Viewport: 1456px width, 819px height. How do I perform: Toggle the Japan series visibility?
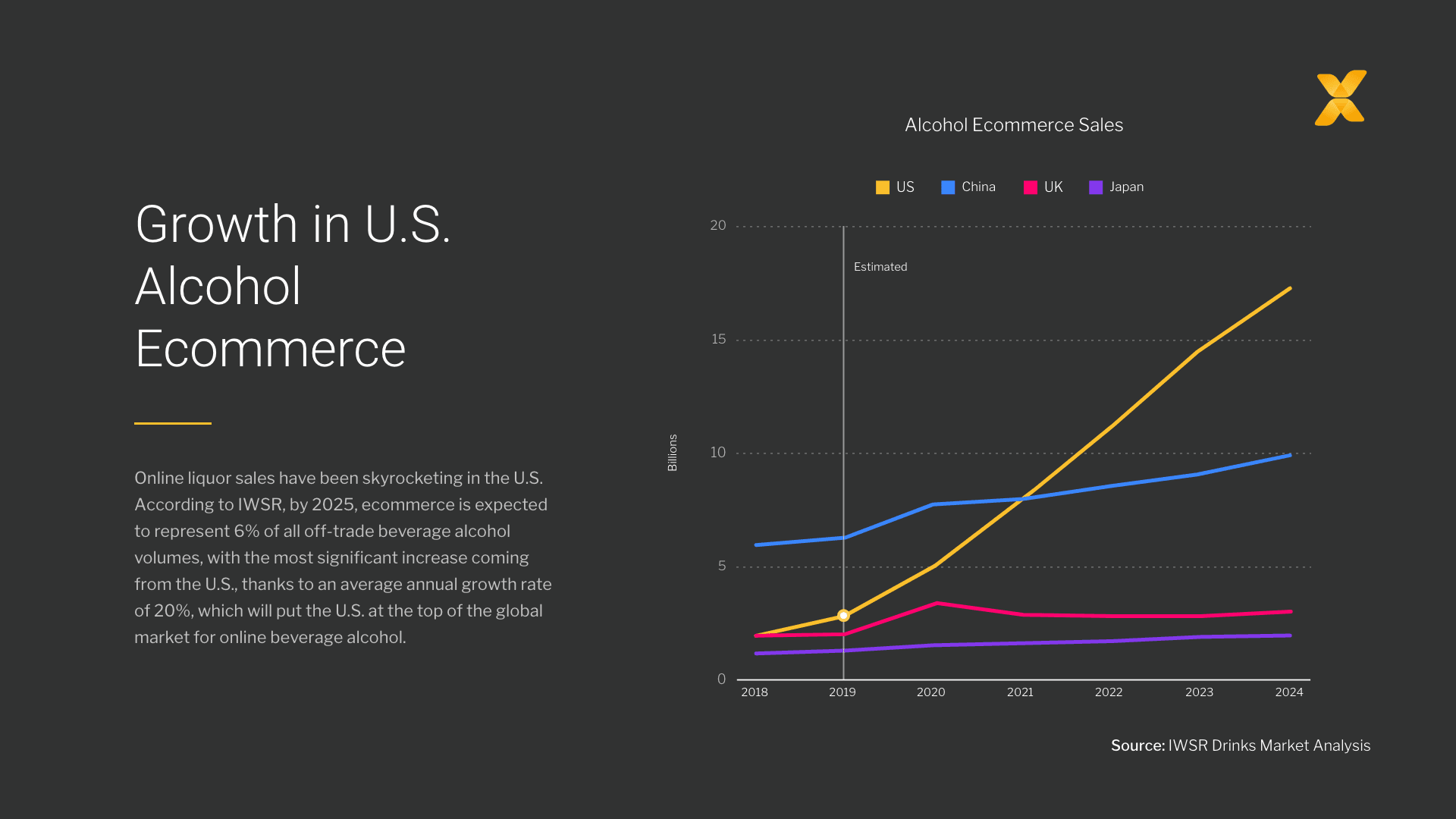[x=1125, y=187]
